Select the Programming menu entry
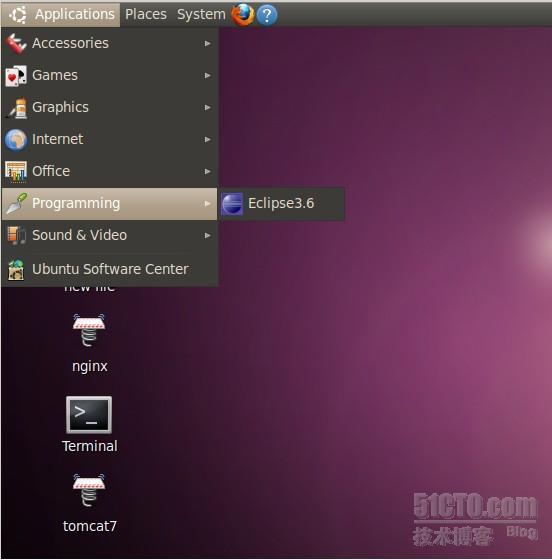The width and height of the screenshot is (552, 560). click(x=110, y=204)
